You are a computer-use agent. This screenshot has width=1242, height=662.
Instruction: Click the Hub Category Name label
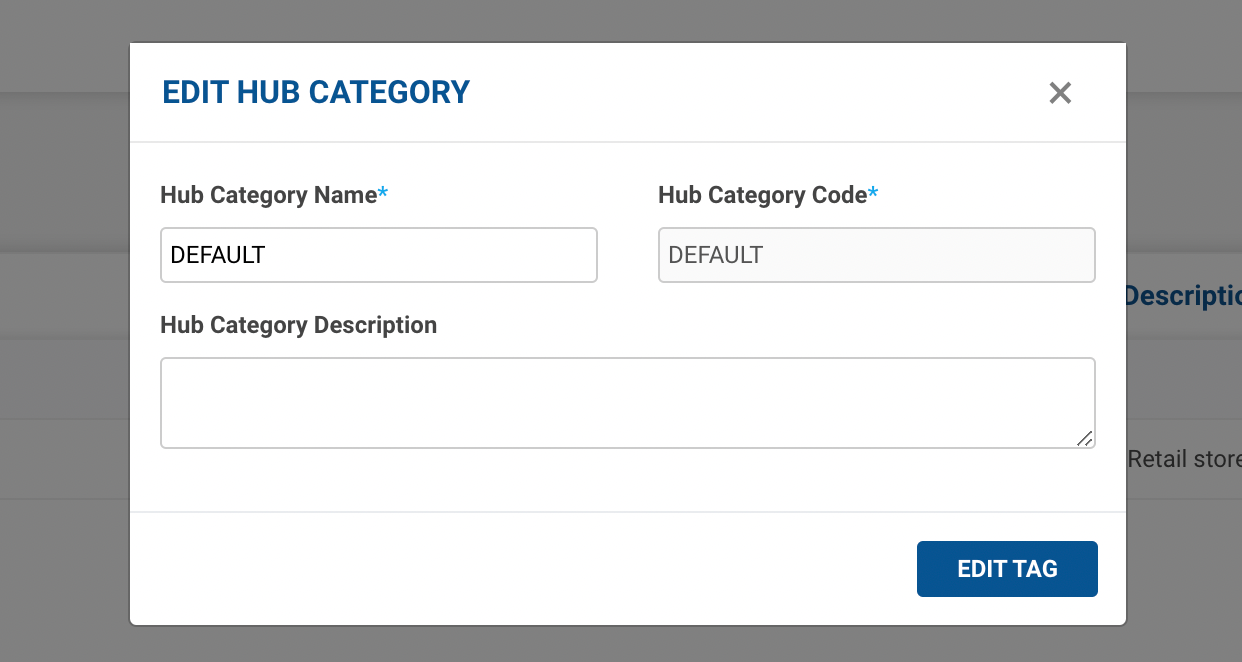coord(268,195)
